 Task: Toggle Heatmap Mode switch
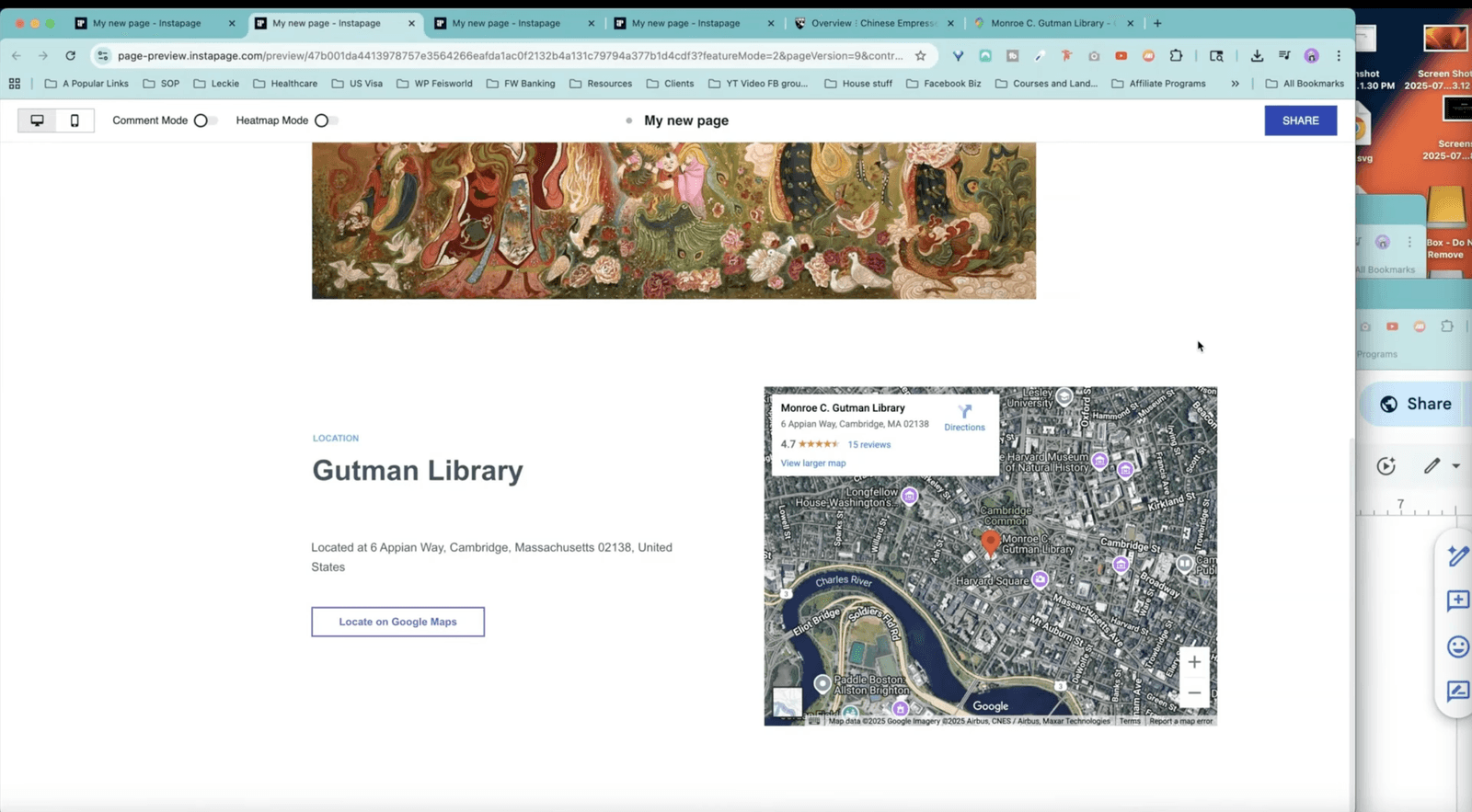pos(325,120)
